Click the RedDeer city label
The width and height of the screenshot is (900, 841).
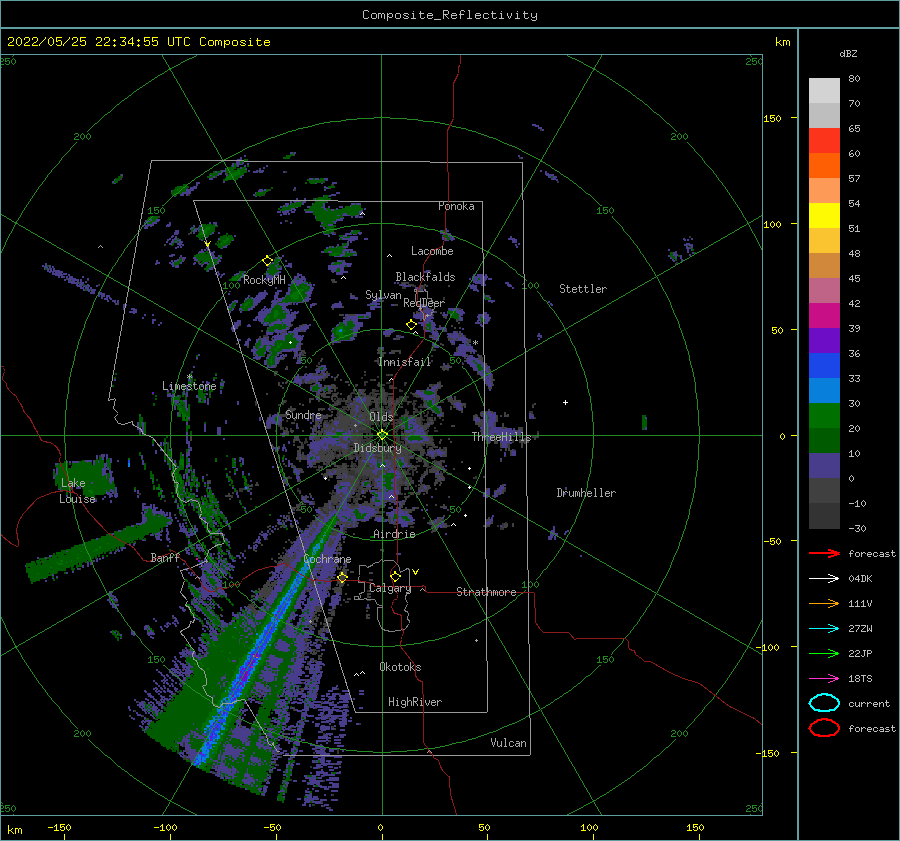(424, 303)
